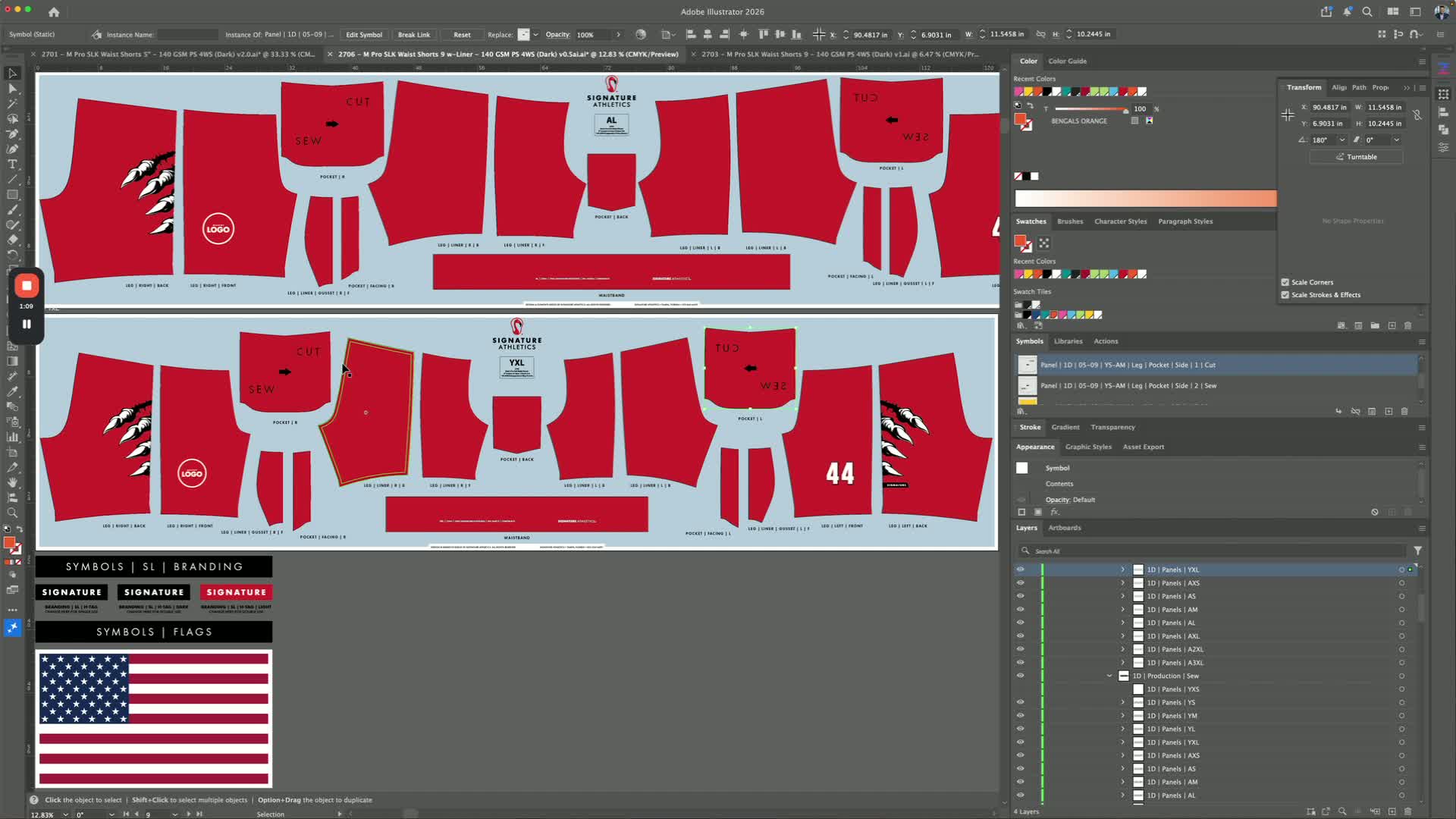Open the Edit Toolbar three-dots menu

12,610
